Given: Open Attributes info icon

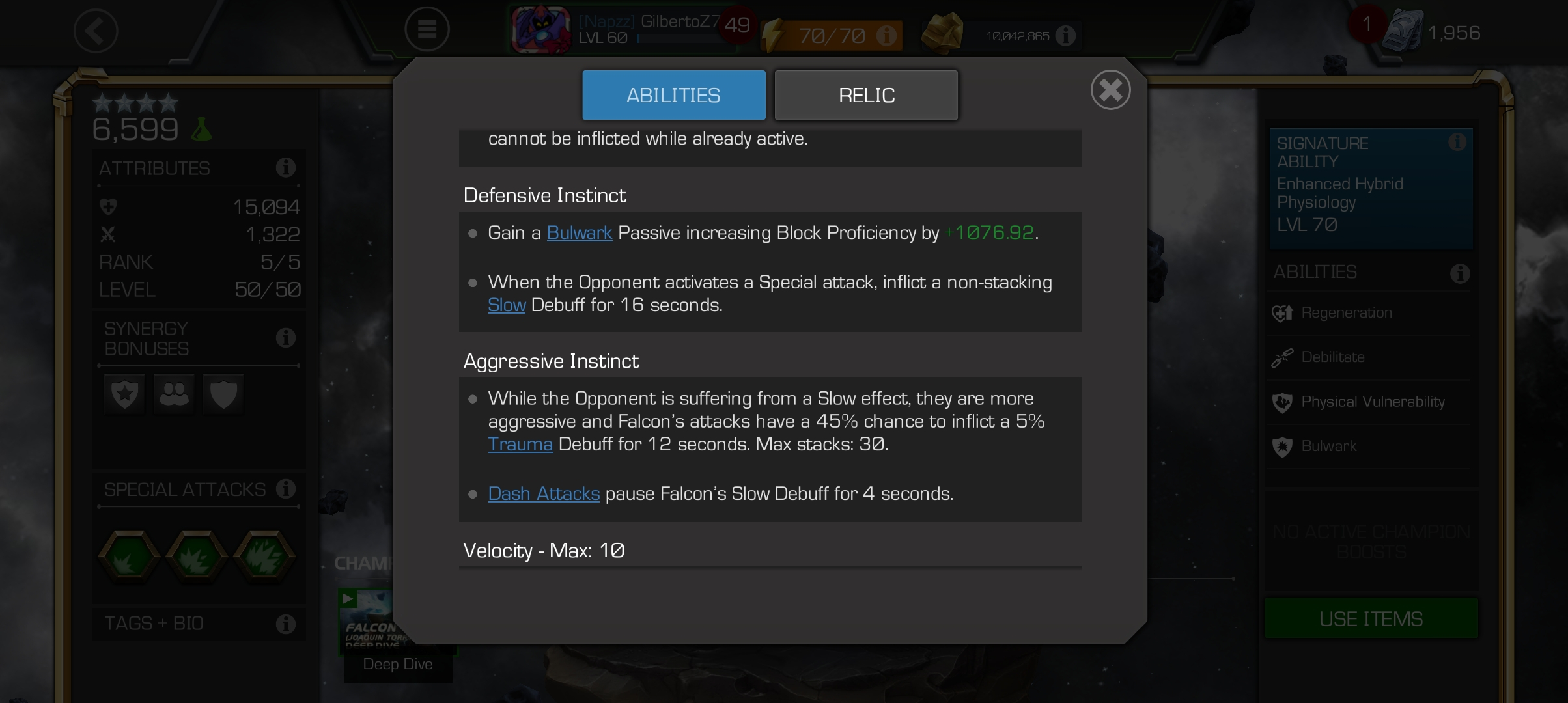Looking at the screenshot, I should point(285,168).
